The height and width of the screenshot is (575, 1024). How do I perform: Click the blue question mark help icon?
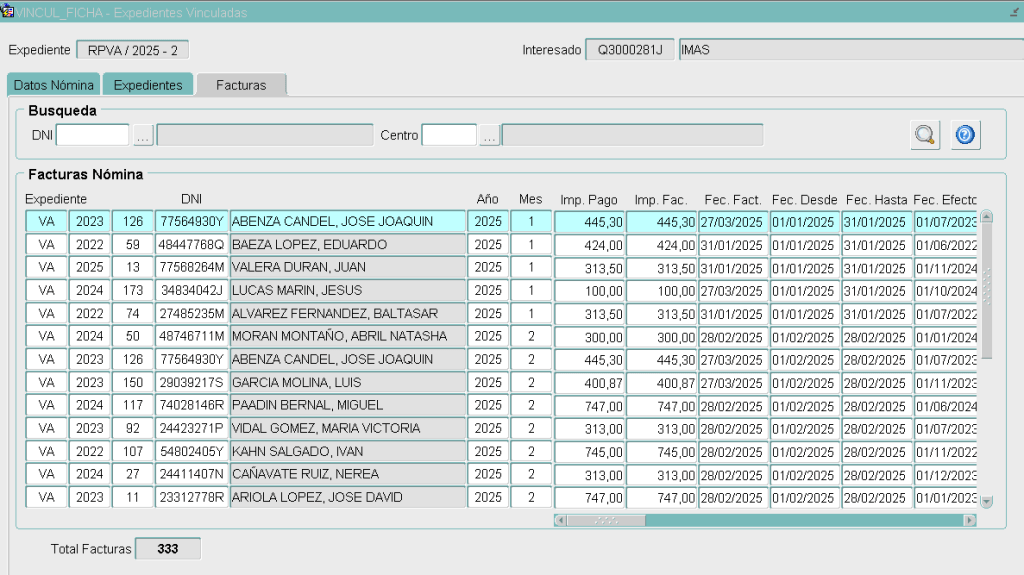point(965,135)
